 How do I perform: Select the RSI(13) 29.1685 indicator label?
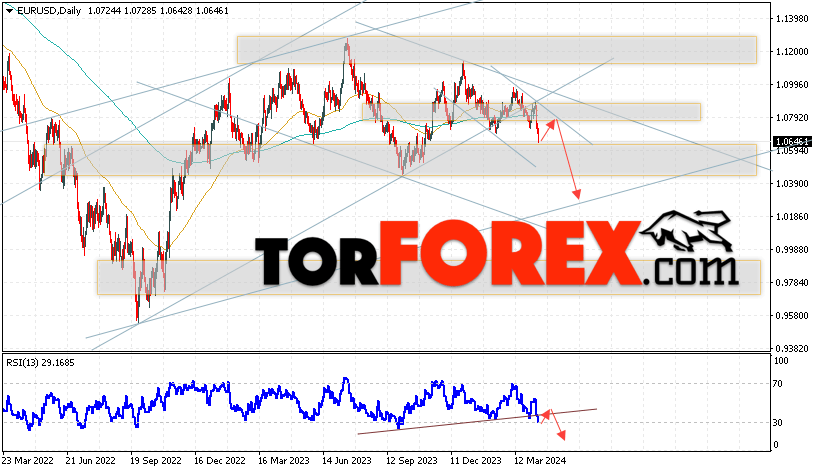click(40, 363)
